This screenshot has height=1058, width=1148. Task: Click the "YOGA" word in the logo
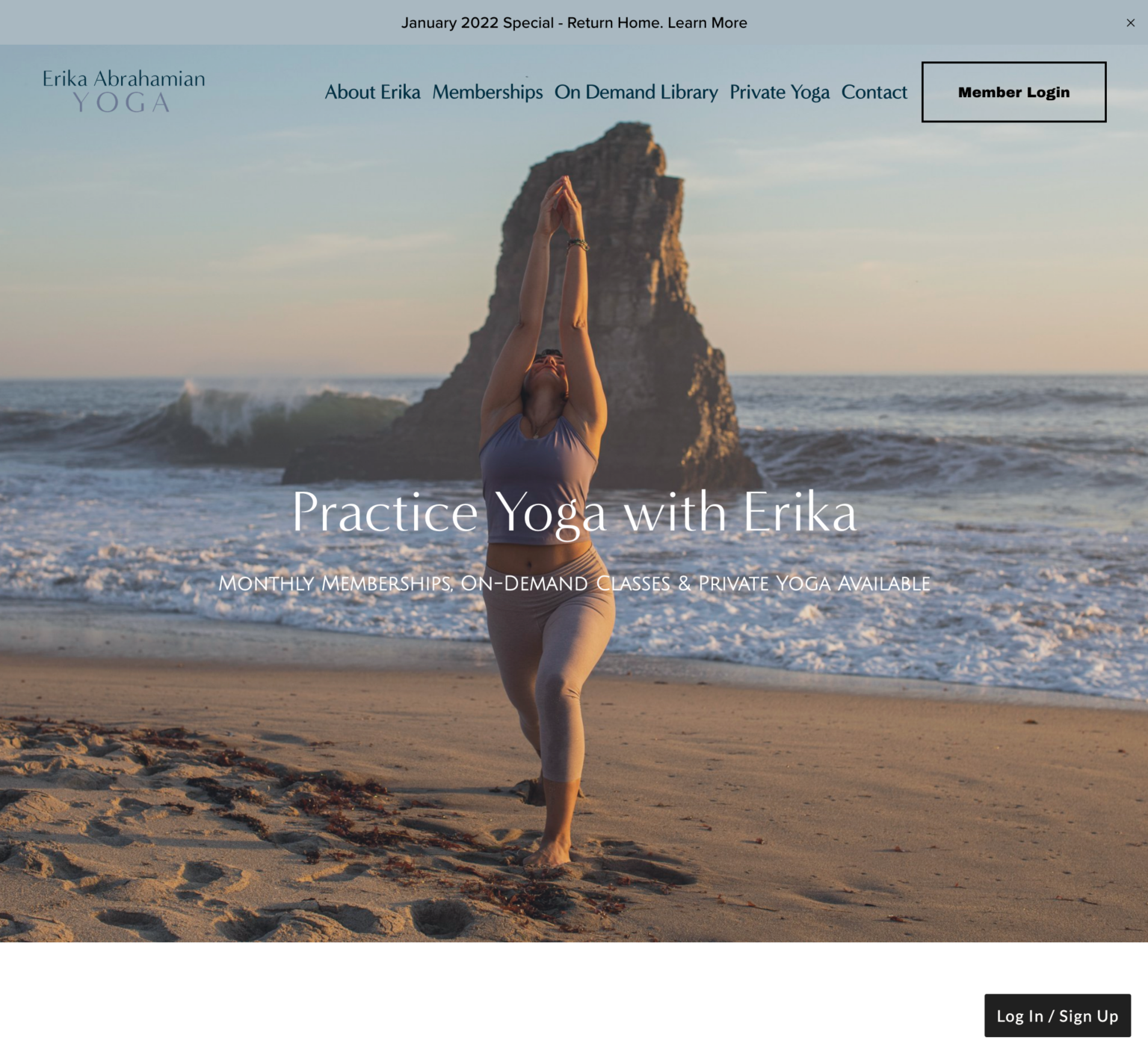click(122, 103)
